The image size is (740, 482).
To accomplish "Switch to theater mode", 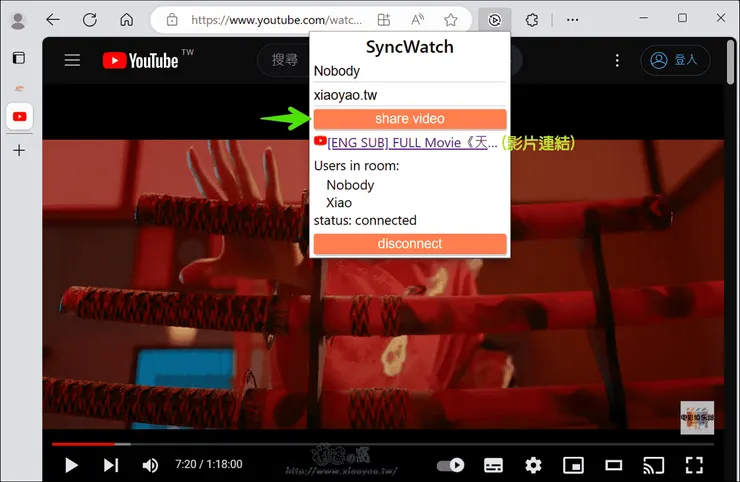I will click(x=614, y=465).
